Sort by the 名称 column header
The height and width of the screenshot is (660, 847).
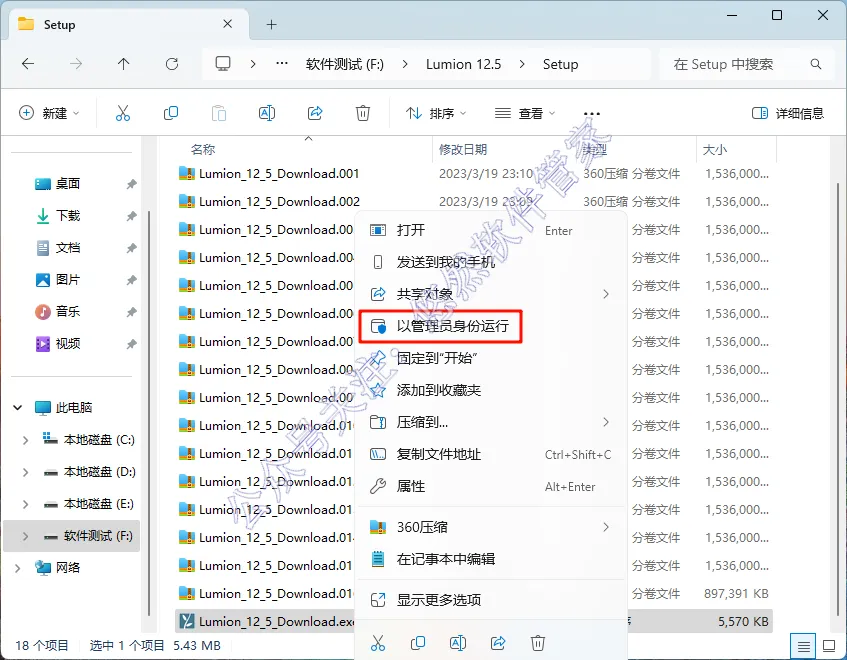(203, 150)
